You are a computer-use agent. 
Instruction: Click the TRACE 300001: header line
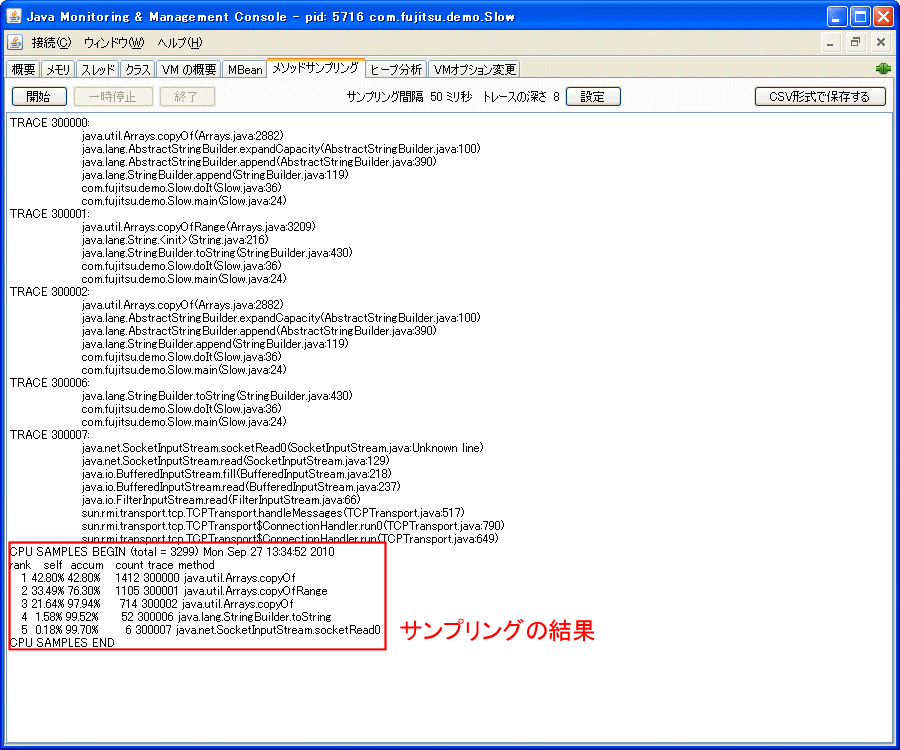(x=50, y=214)
